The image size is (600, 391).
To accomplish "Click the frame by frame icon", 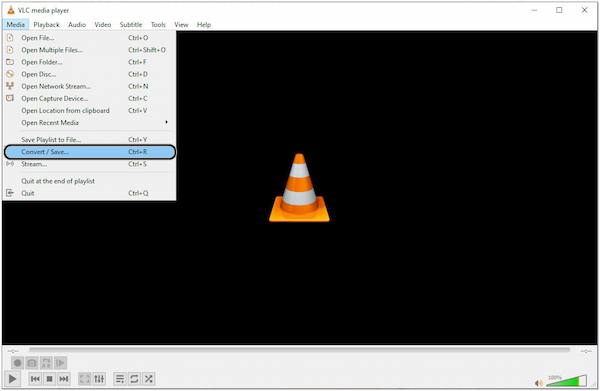I will coord(60,363).
